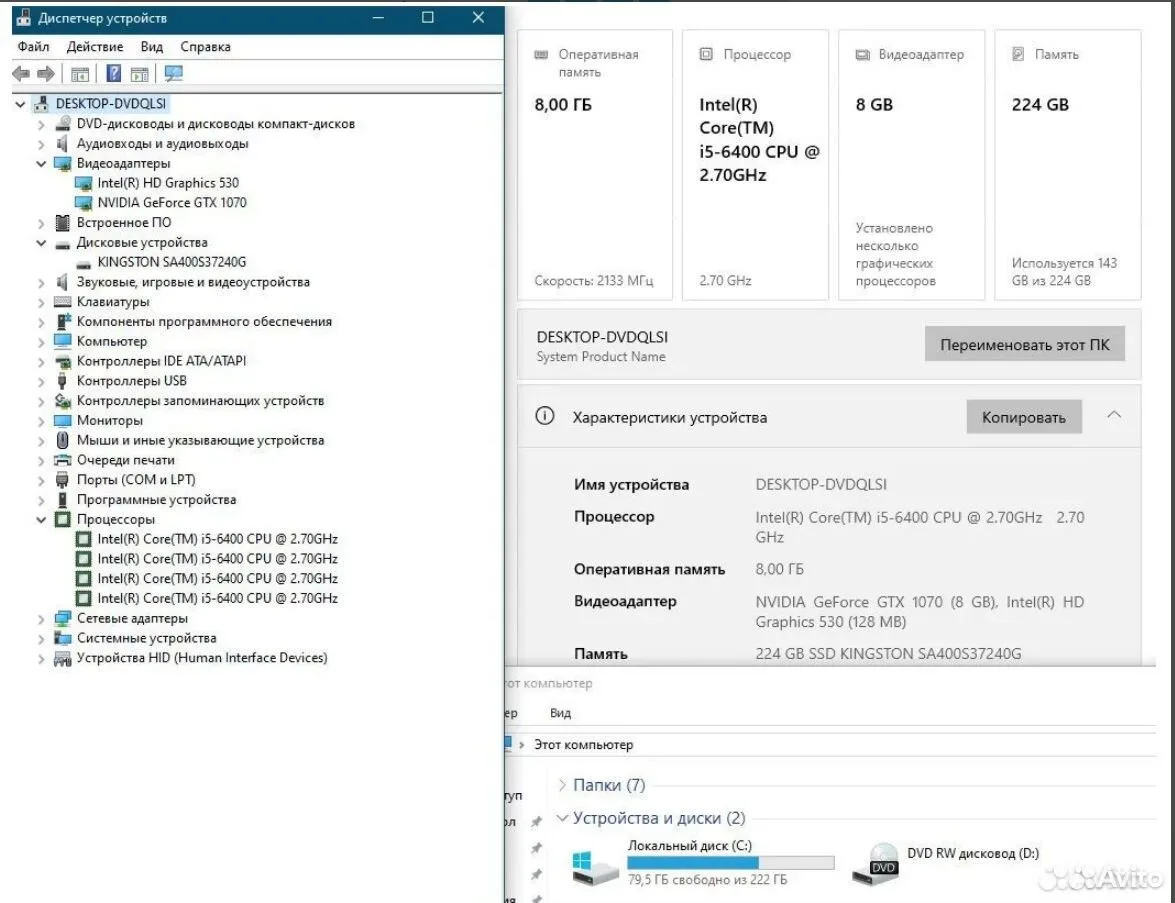
Task: Maximize the Диспетчер устройств window
Action: pos(428,17)
